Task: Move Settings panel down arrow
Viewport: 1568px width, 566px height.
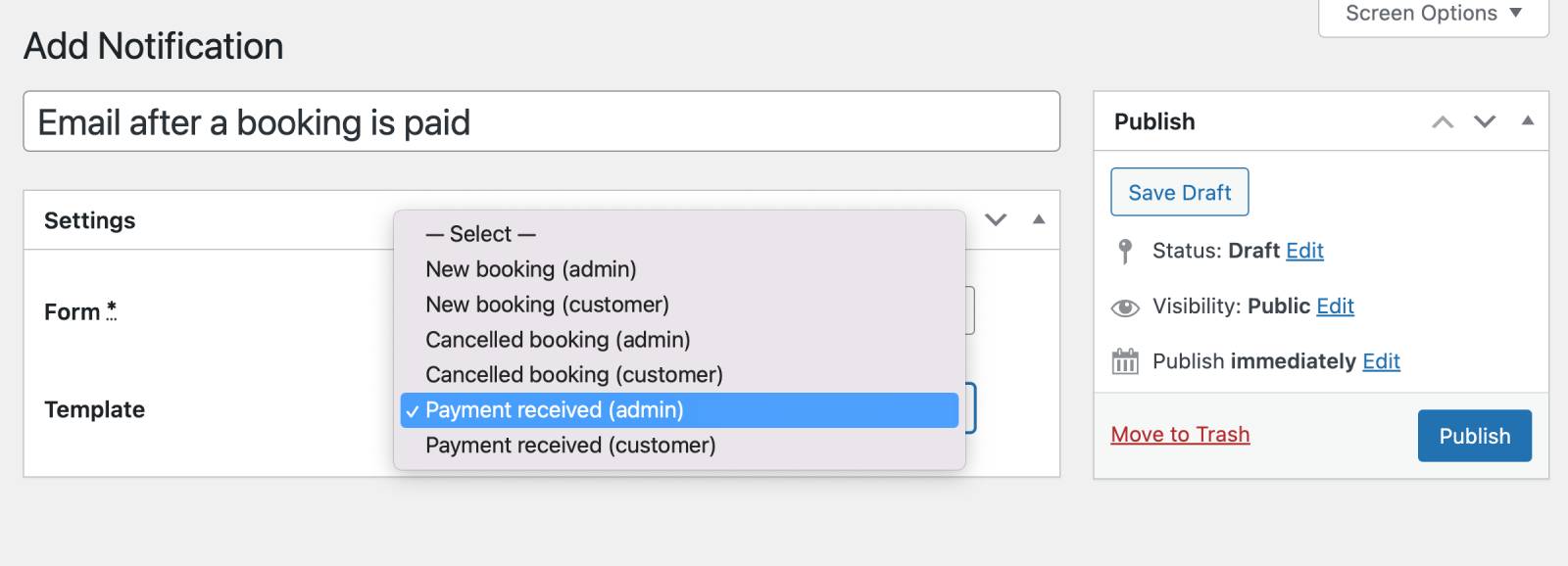Action: (x=996, y=219)
